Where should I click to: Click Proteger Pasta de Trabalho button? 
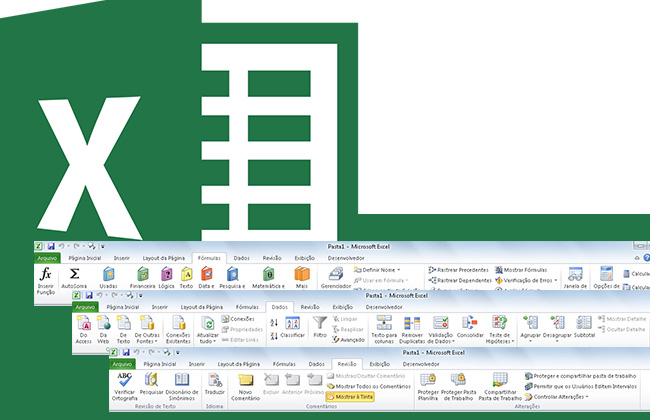pyautogui.click(x=458, y=386)
